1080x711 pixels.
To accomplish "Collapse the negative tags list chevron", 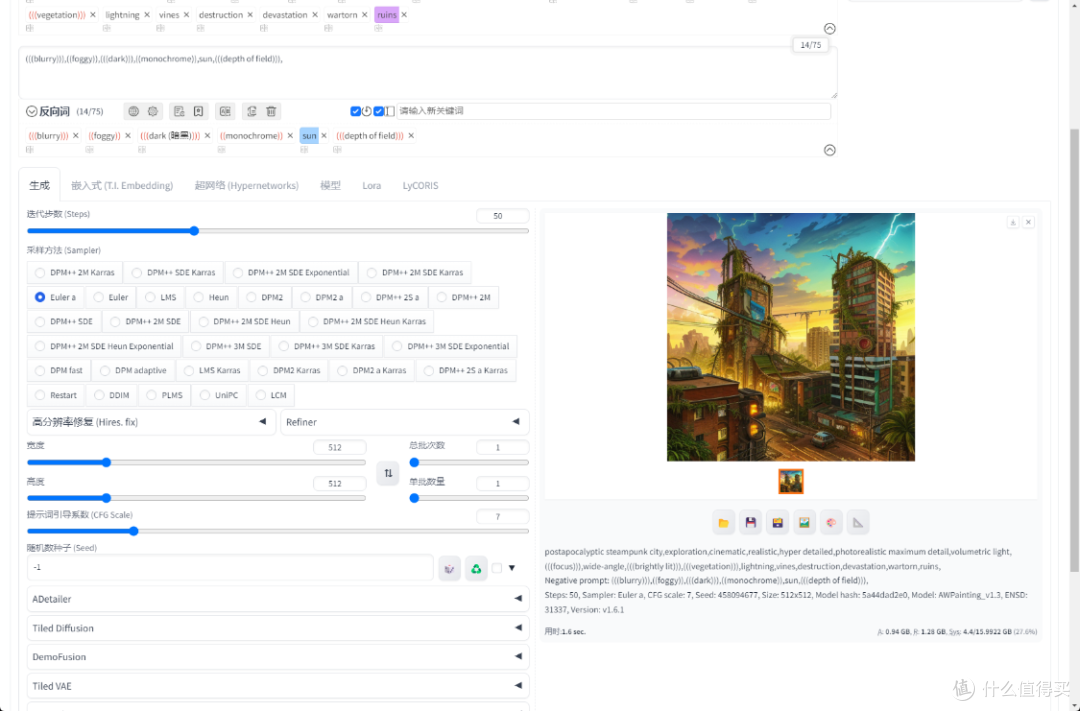I will pos(830,150).
